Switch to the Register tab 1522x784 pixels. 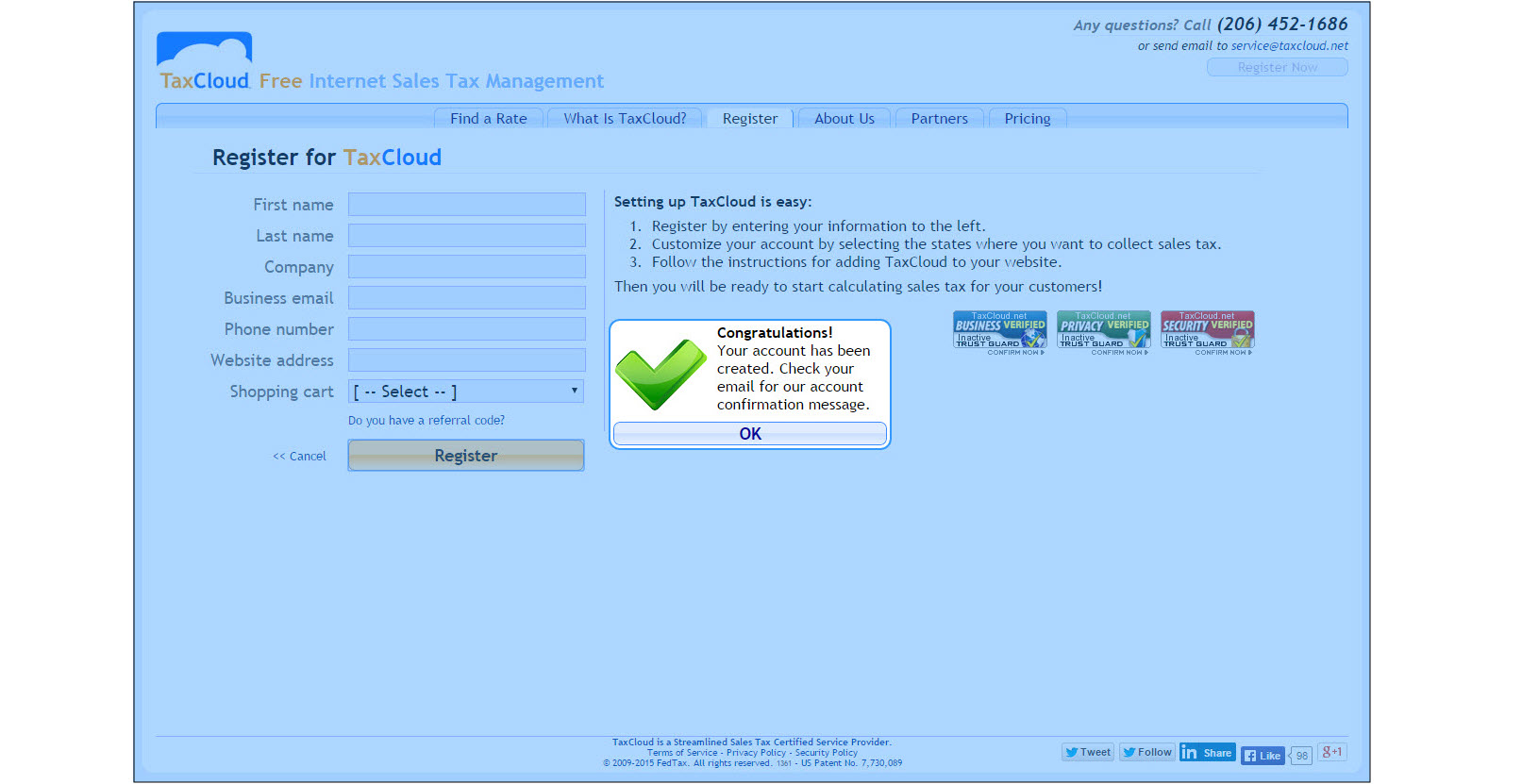coord(750,119)
